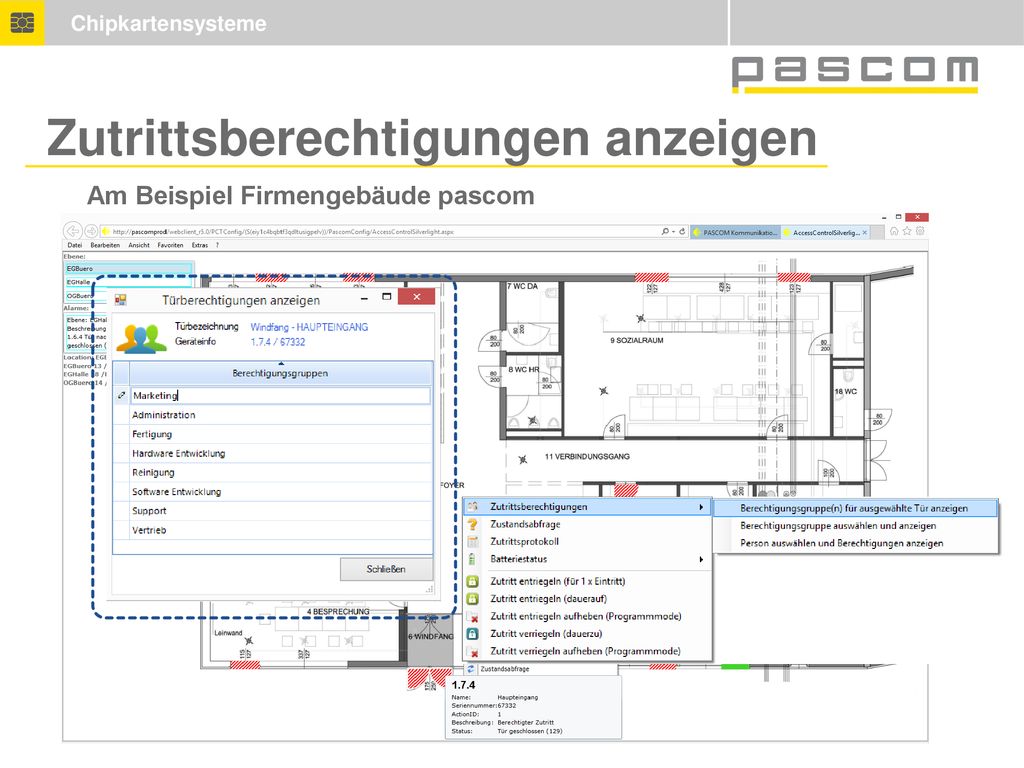Click the favorites star icon
Viewport: 1024px width, 768px height.
[907, 231]
